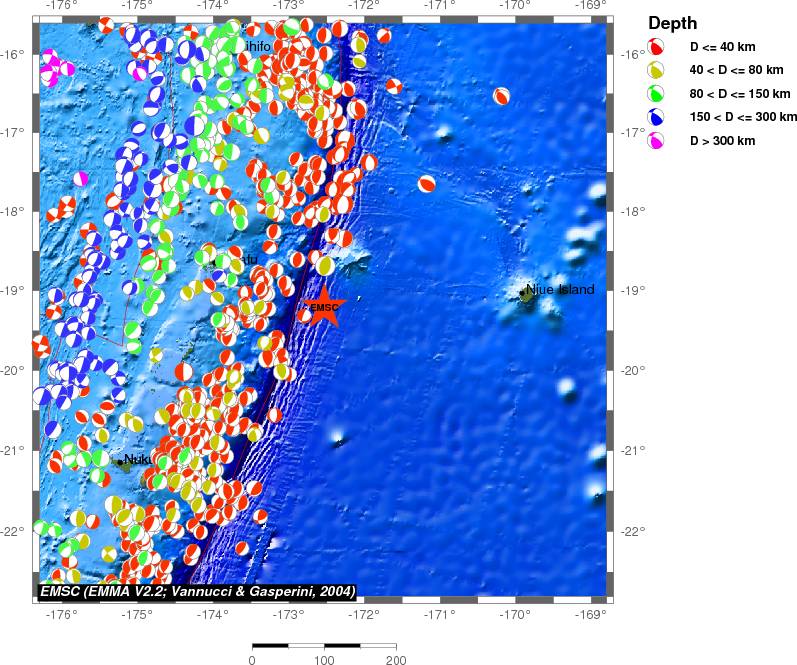Click the EMSC EMMA V2.2 credit text

196,592
